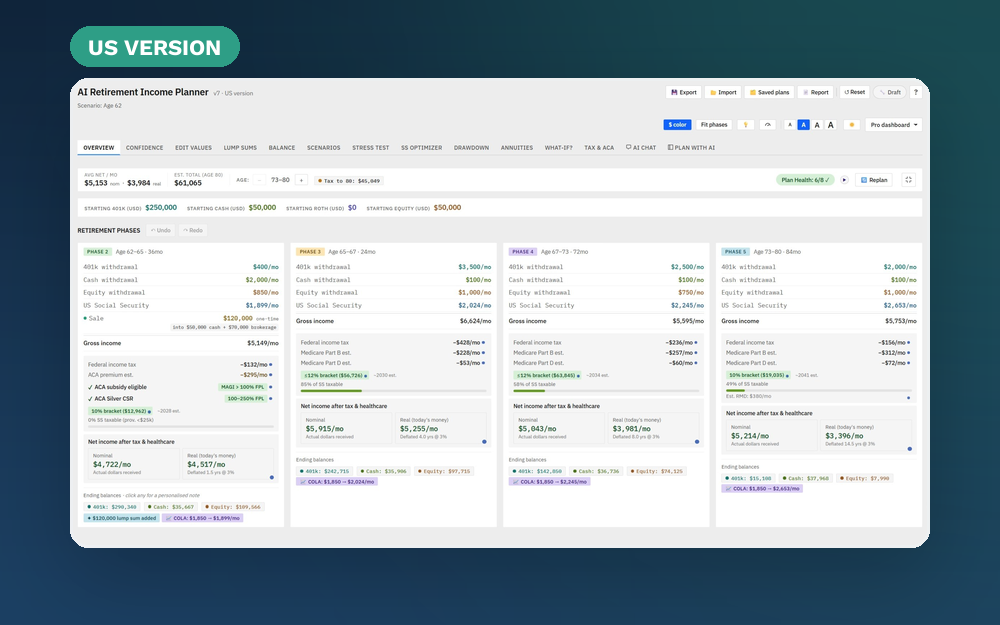Viewport: 1000px width, 625px height.
Task: Click starting 401k value $250,000
Action: [161, 208]
